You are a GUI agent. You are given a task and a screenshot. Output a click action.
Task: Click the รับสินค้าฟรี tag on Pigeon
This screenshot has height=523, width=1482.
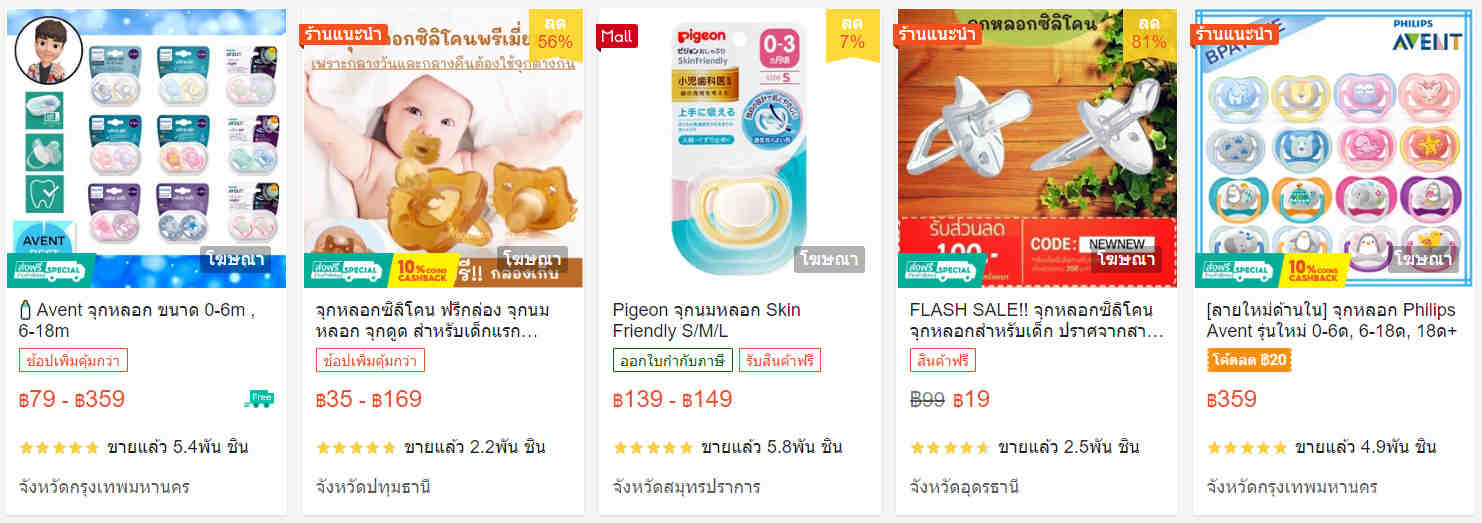(x=780, y=360)
